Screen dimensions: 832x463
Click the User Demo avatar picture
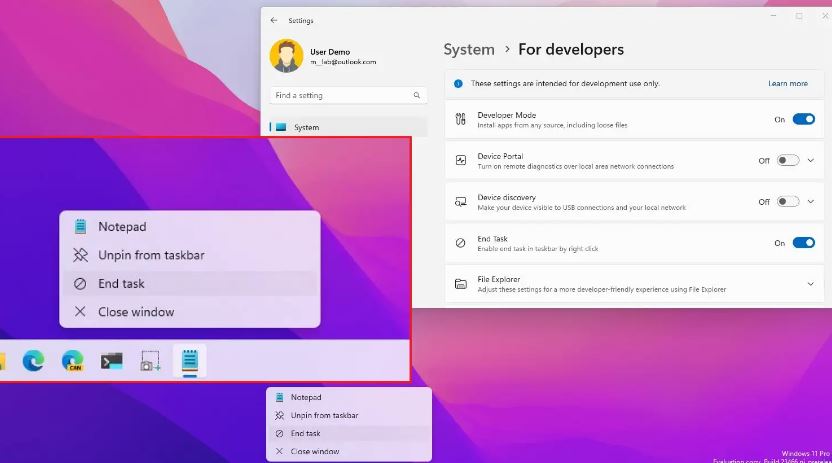tap(286, 56)
